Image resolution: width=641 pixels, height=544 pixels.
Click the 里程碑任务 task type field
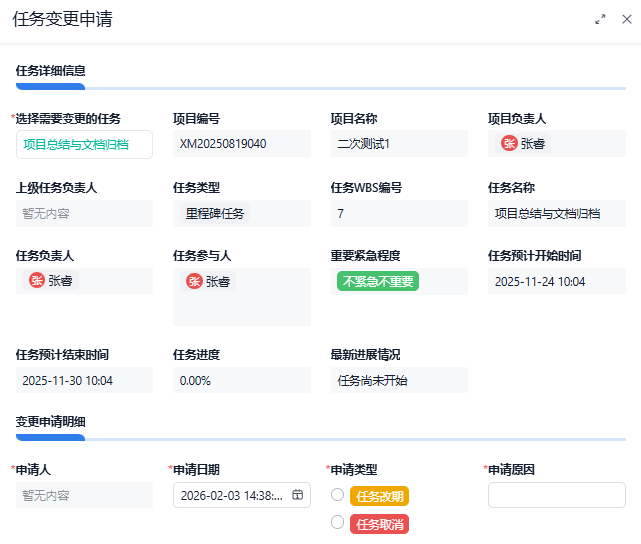215,213
